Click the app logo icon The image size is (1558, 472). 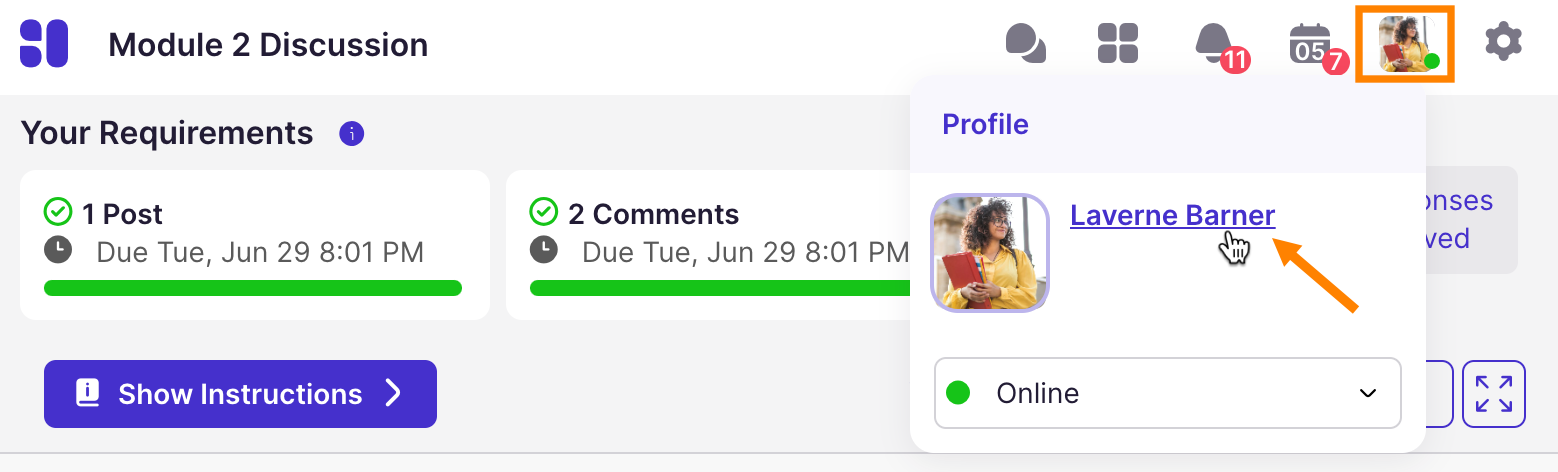(x=44, y=44)
